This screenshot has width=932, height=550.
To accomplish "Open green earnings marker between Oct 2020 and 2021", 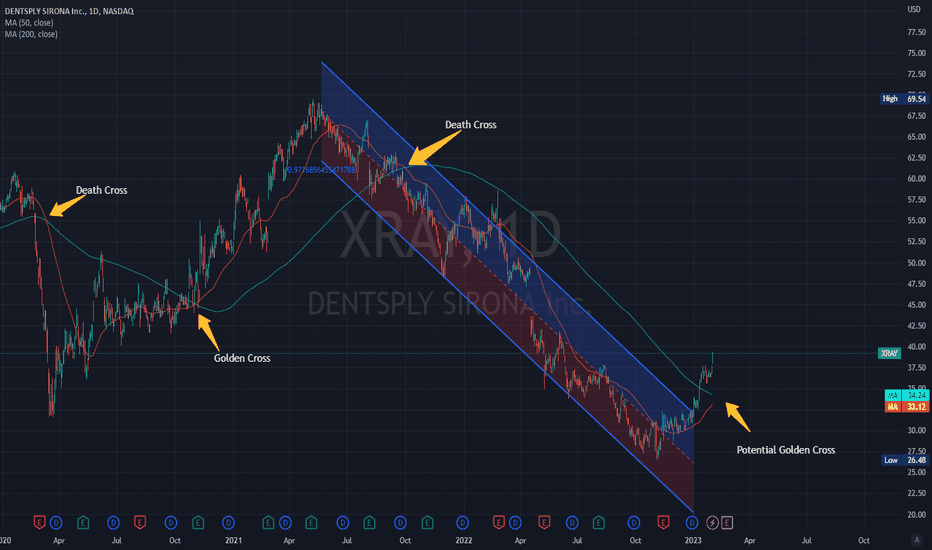I will point(198,523).
